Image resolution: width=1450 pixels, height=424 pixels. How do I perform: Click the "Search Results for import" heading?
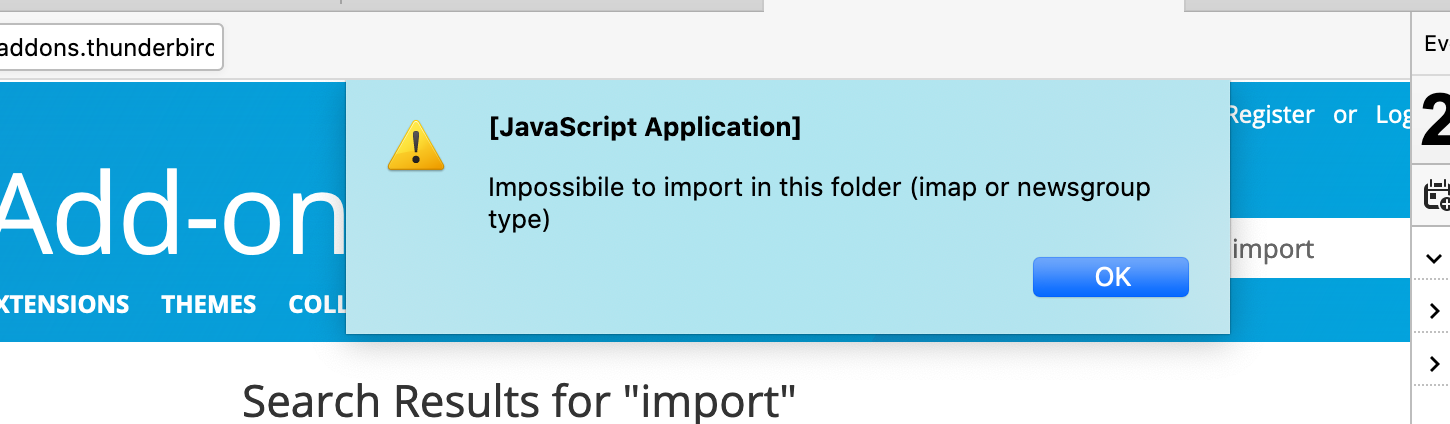[x=519, y=401]
